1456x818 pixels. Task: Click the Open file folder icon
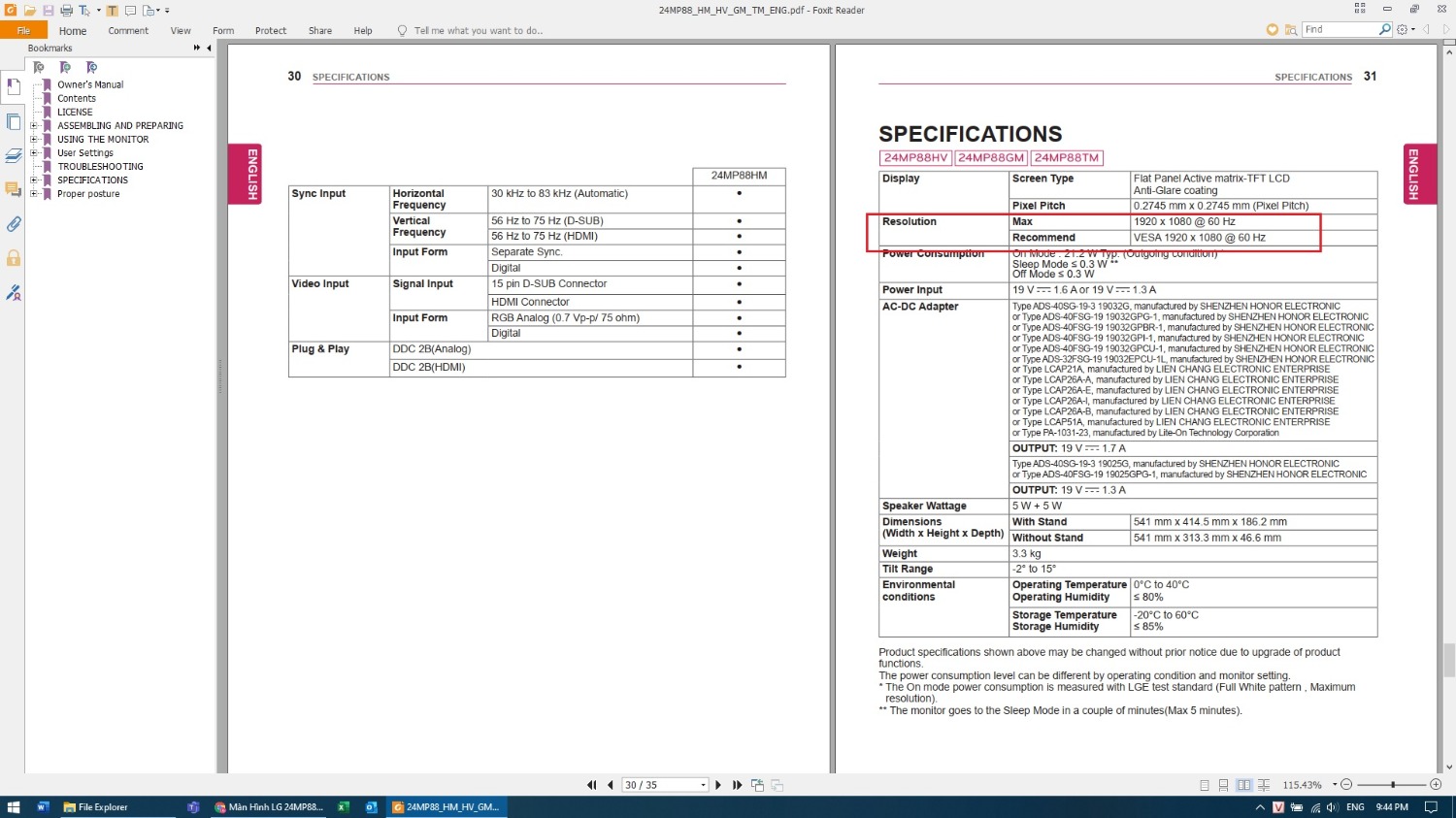[30, 11]
